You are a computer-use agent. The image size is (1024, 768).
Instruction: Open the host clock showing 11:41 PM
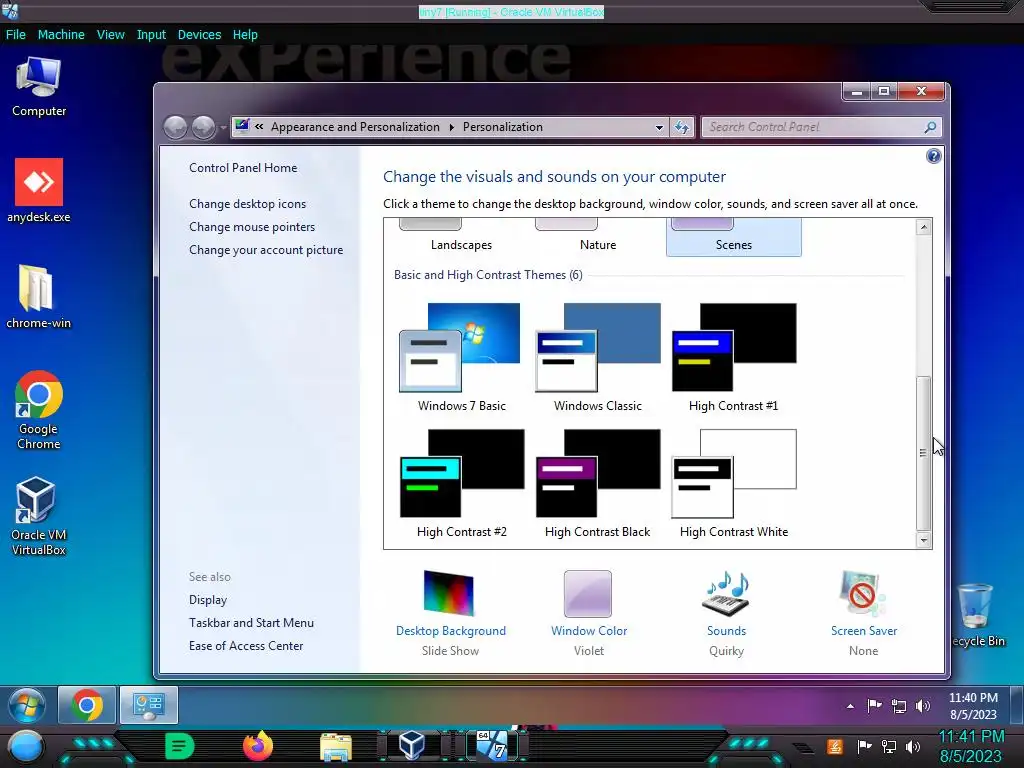click(x=971, y=746)
